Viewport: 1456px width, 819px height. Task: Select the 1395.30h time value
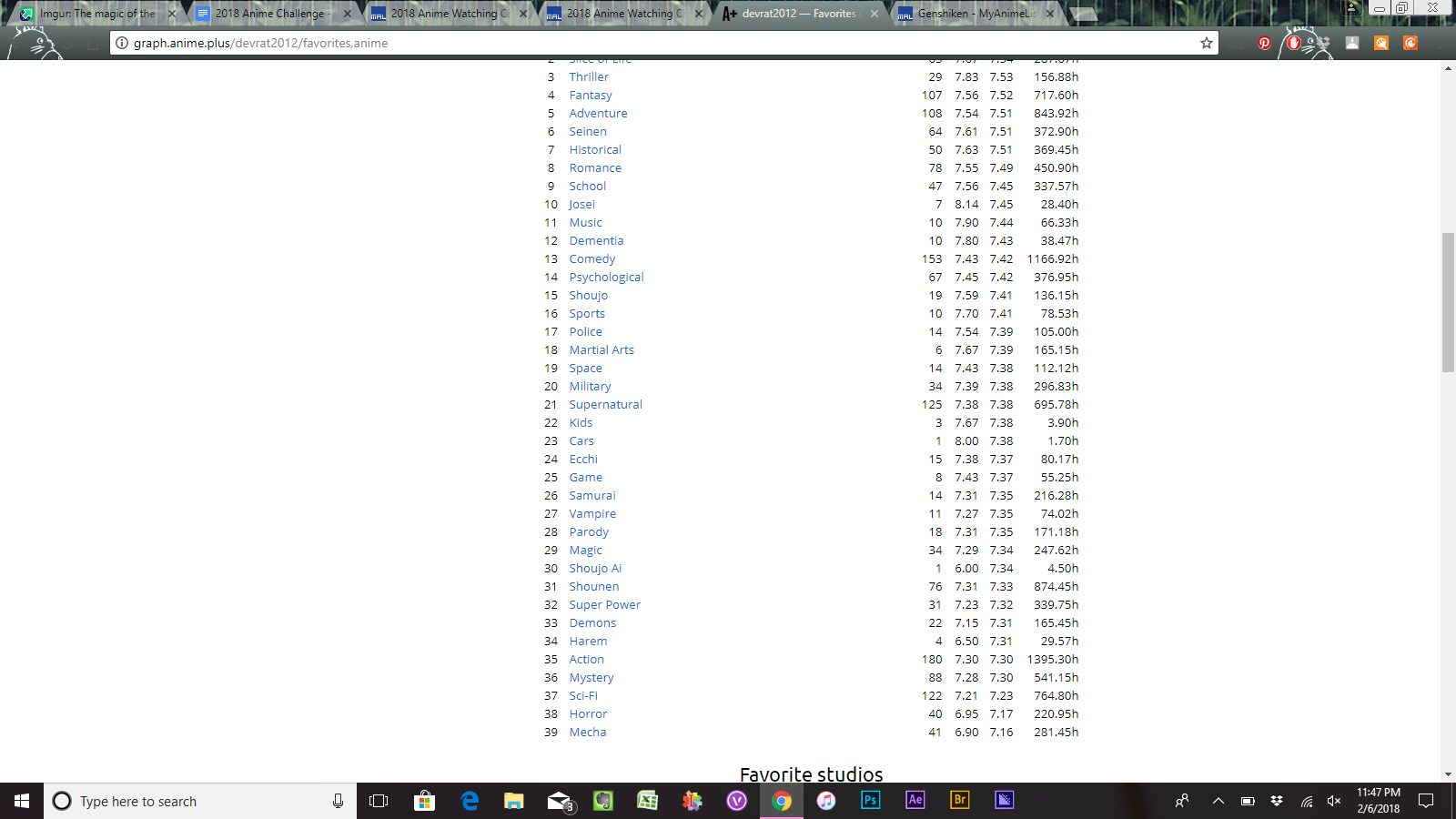1053,660
